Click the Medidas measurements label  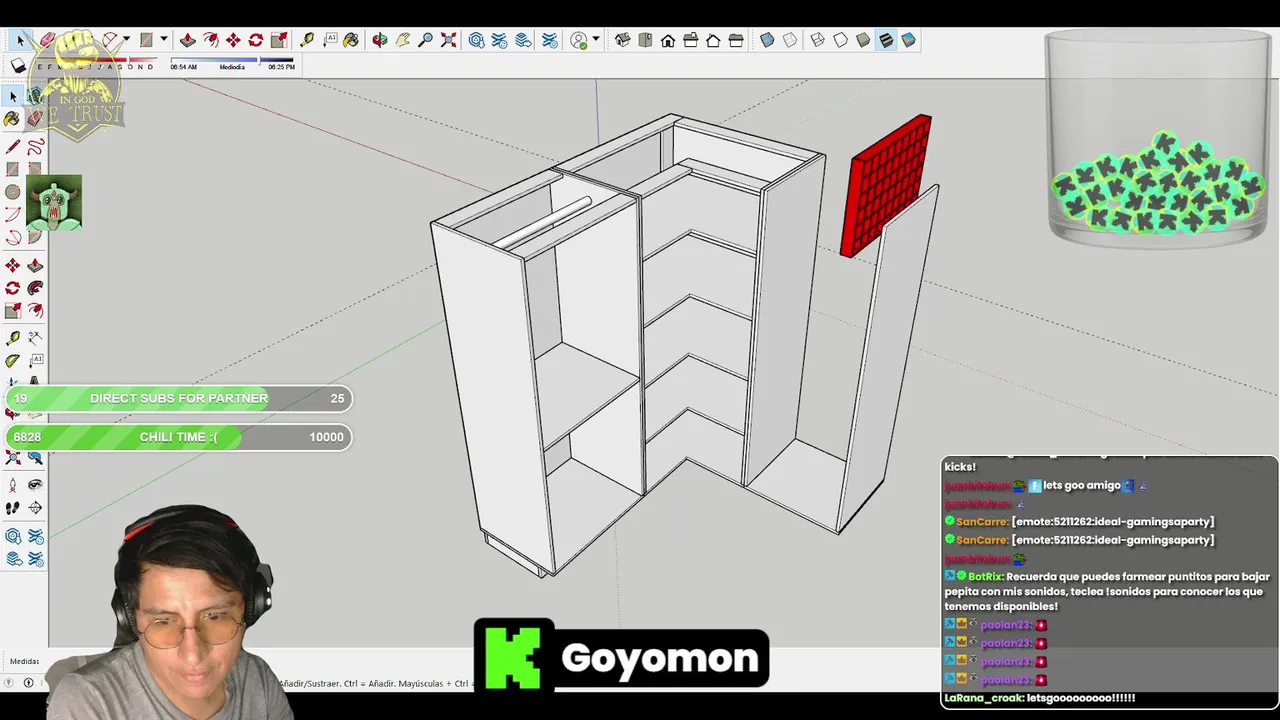(x=24, y=661)
